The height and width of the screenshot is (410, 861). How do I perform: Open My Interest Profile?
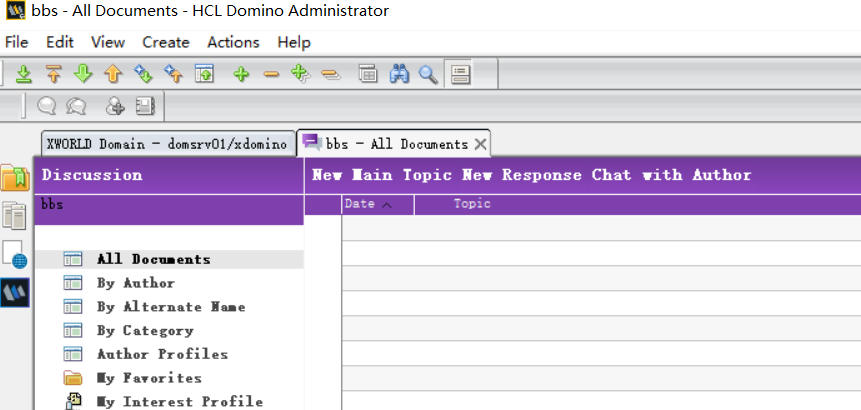click(x=180, y=402)
